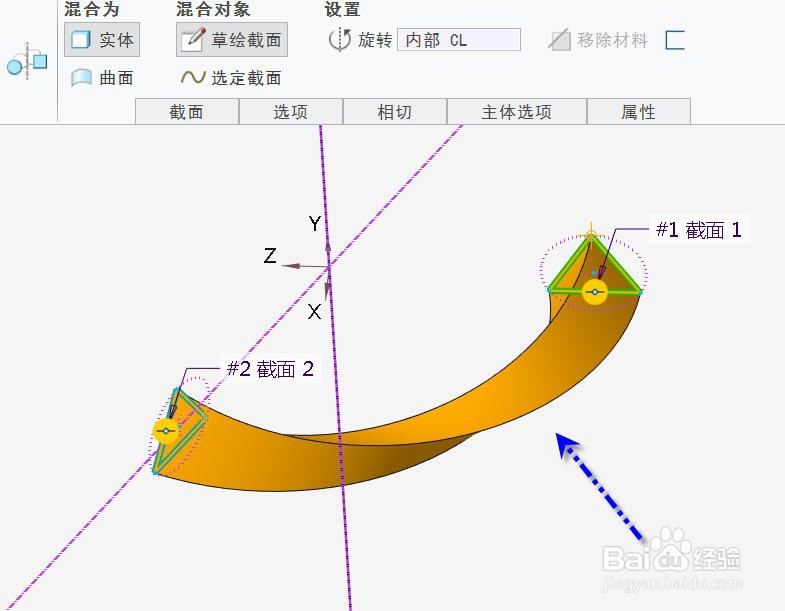Select the #2 截面 2 label
The height and width of the screenshot is (611, 785).
coord(270,369)
